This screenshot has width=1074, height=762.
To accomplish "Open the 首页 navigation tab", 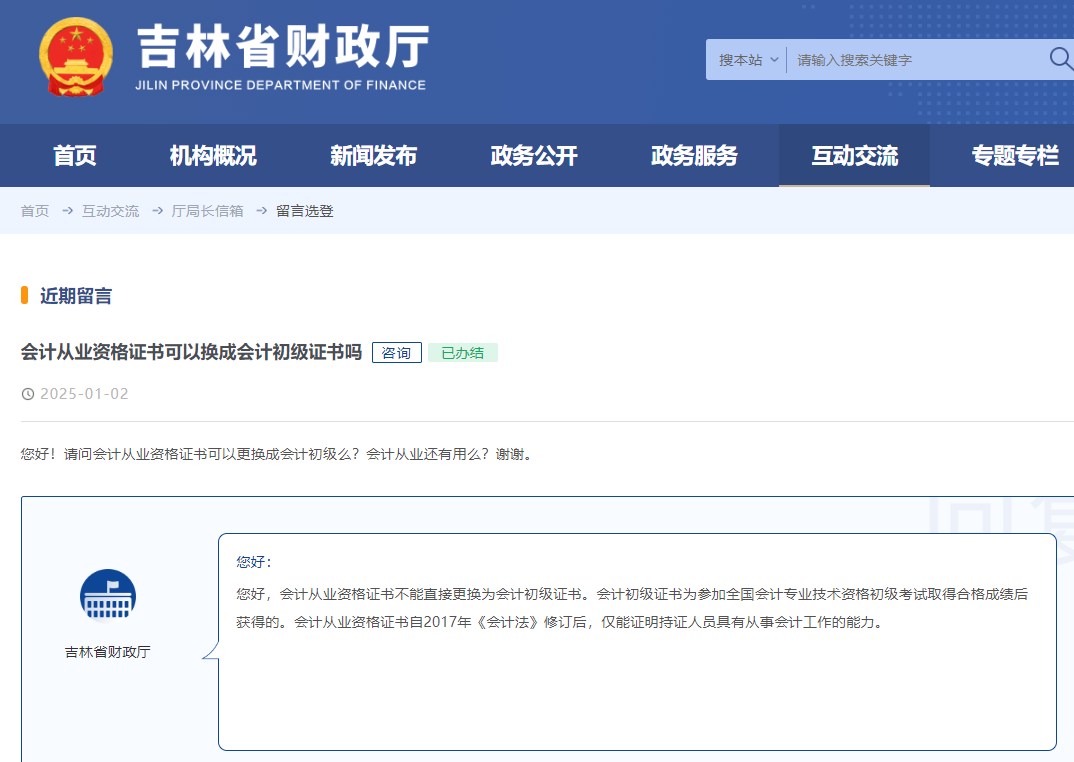I will [75, 156].
